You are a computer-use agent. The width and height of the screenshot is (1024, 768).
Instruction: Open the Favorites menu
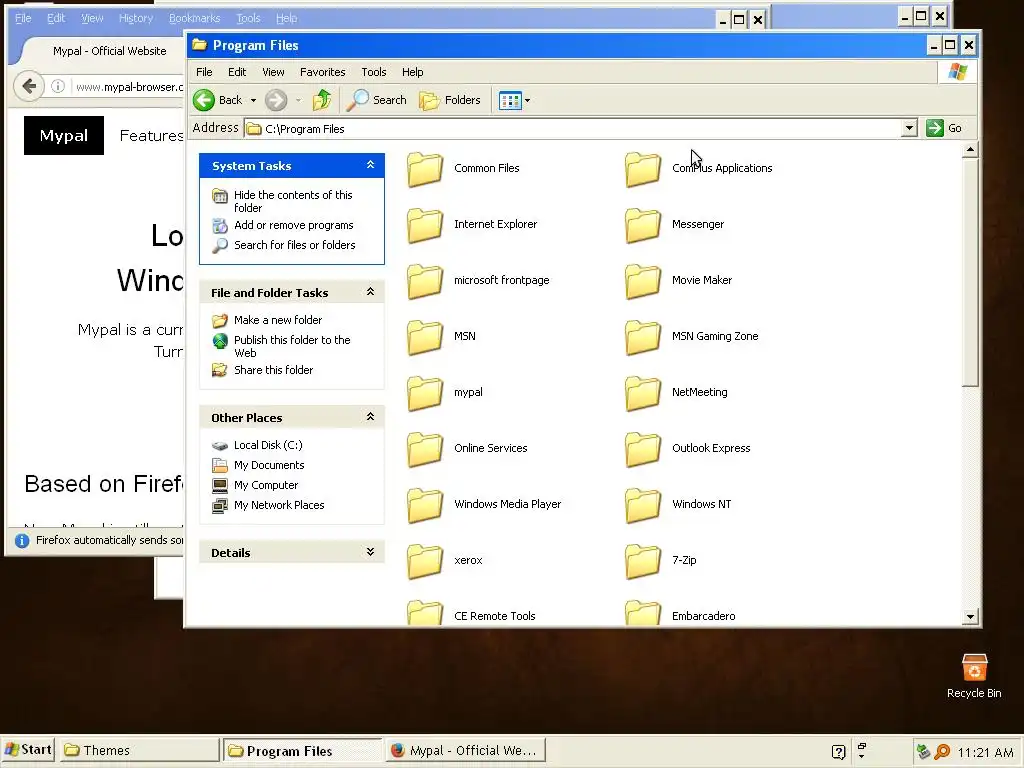(323, 72)
